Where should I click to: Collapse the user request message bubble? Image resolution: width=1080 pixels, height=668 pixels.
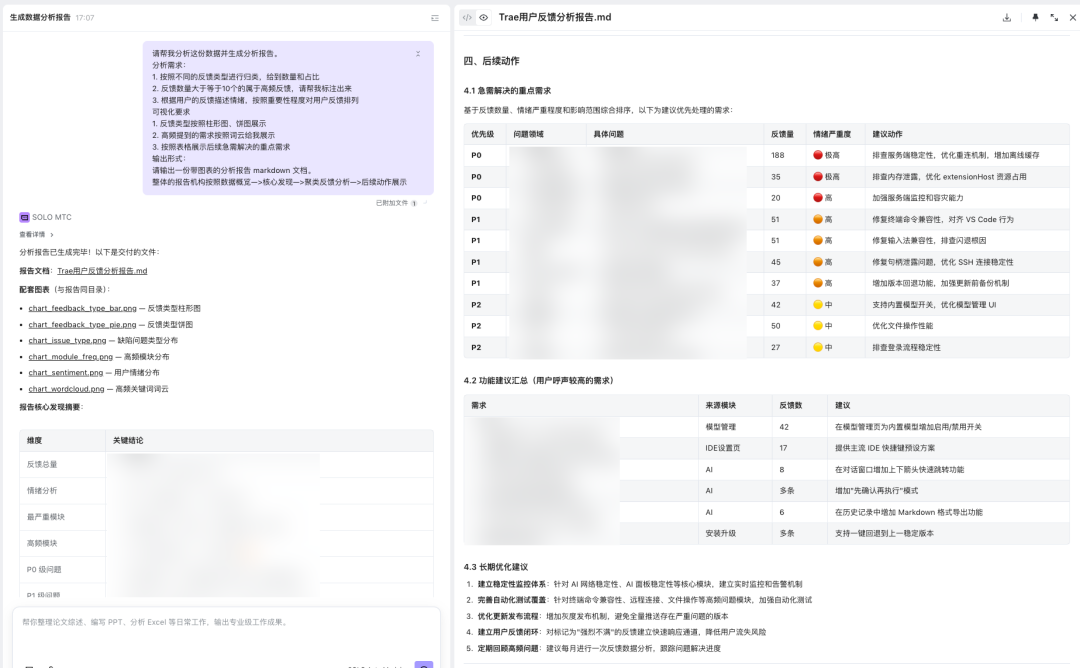pyautogui.click(x=417, y=55)
